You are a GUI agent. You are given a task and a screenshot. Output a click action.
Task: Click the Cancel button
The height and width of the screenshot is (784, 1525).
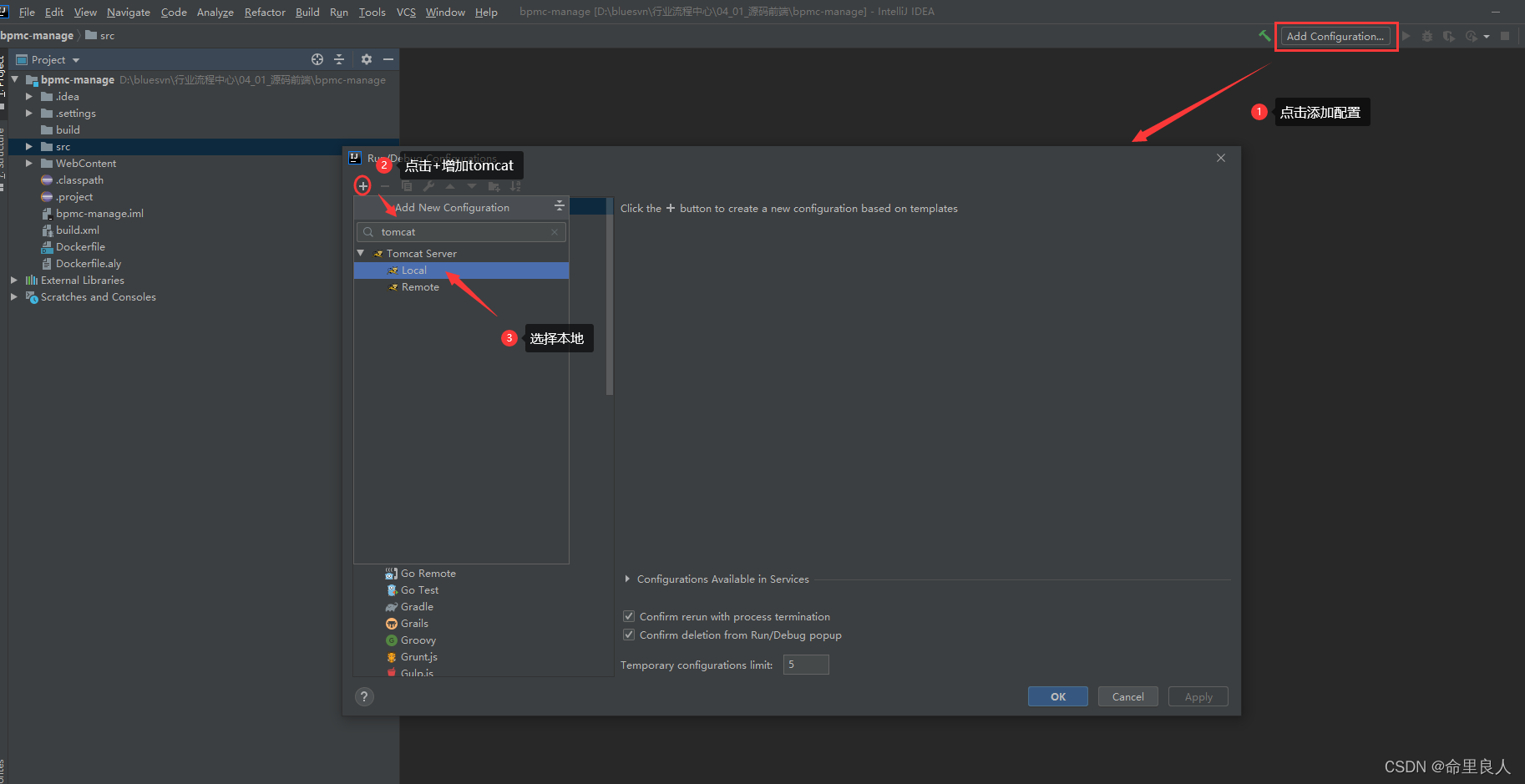tap(1128, 696)
